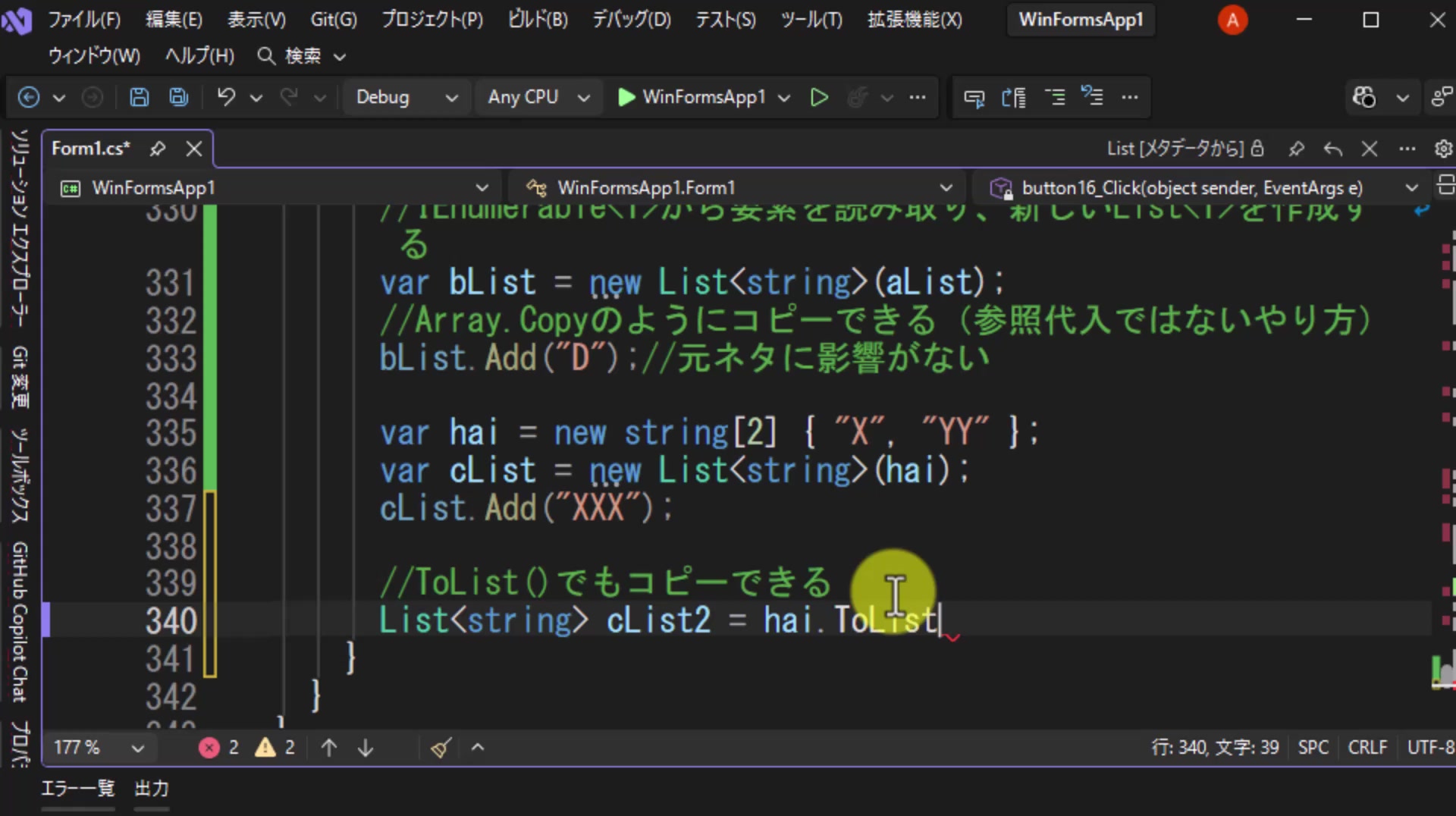This screenshot has height=816, width=1456.
Task: Save the current file with the disk icon
Action: click(139, 97)
